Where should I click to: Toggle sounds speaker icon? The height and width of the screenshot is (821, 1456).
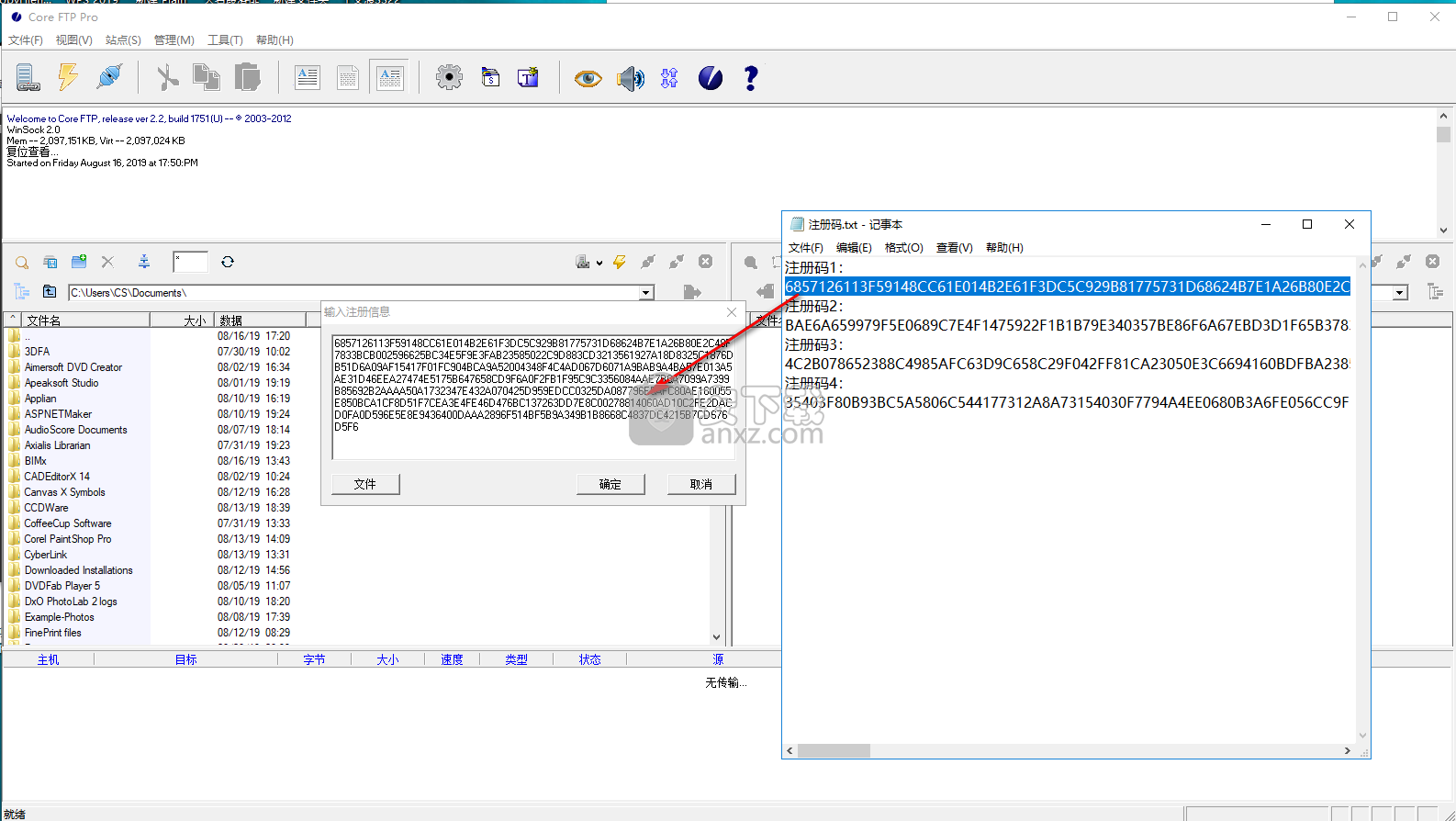click(x=631, y=78)
